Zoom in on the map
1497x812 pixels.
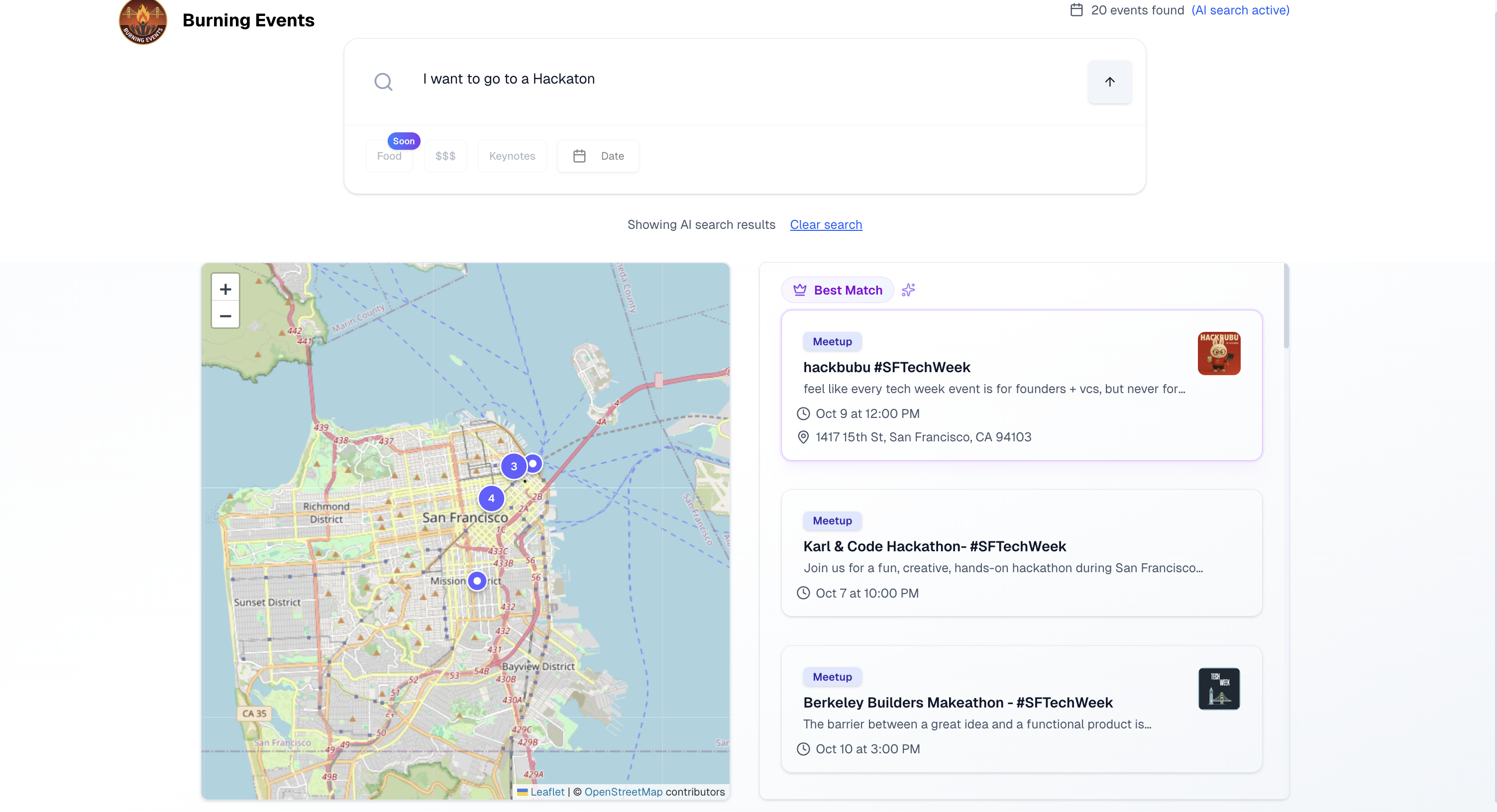pos(225,289)
